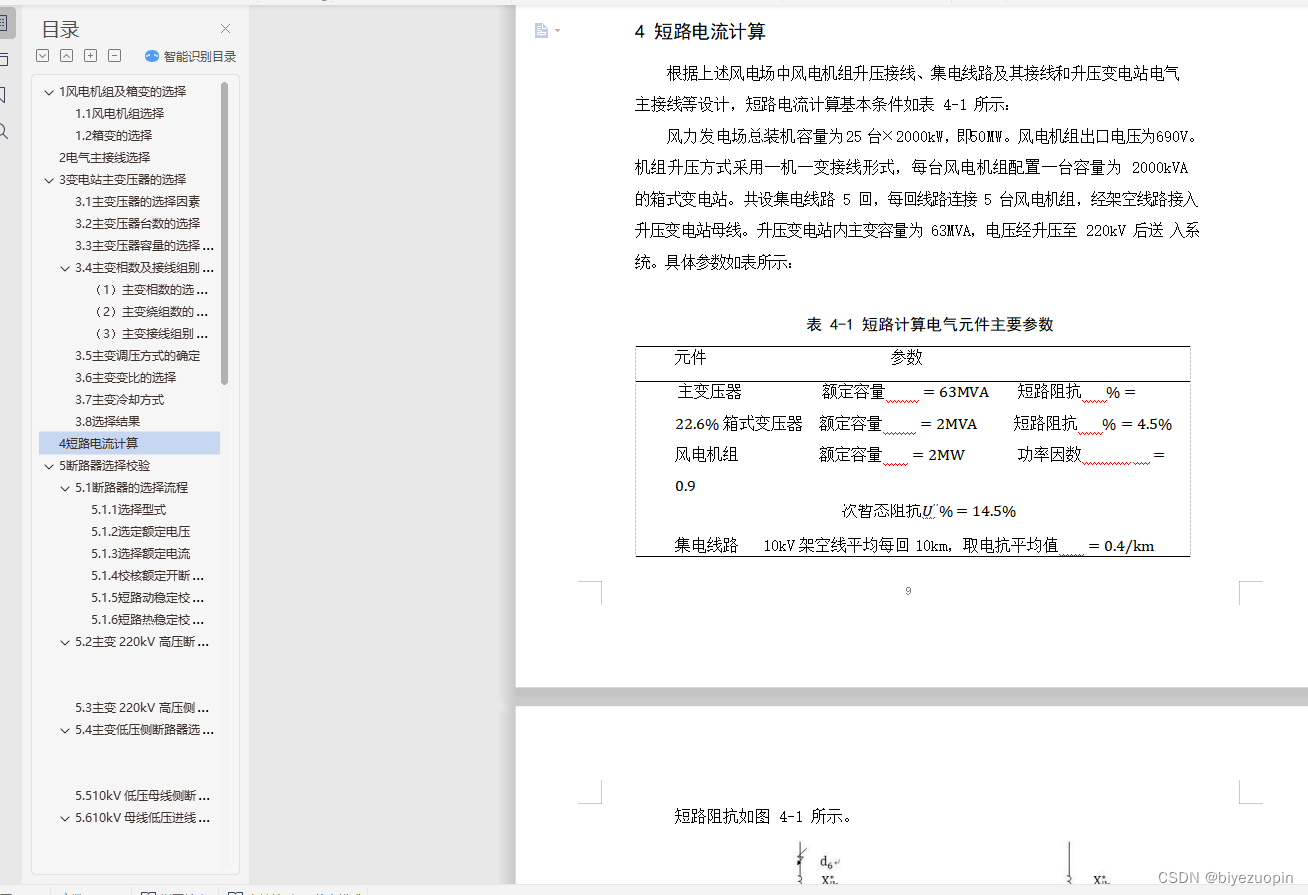This screenshot has width=1308, height=895.
Task: Click the collapse-level down-arrow box icon
Action: click(x=42, y=56)
